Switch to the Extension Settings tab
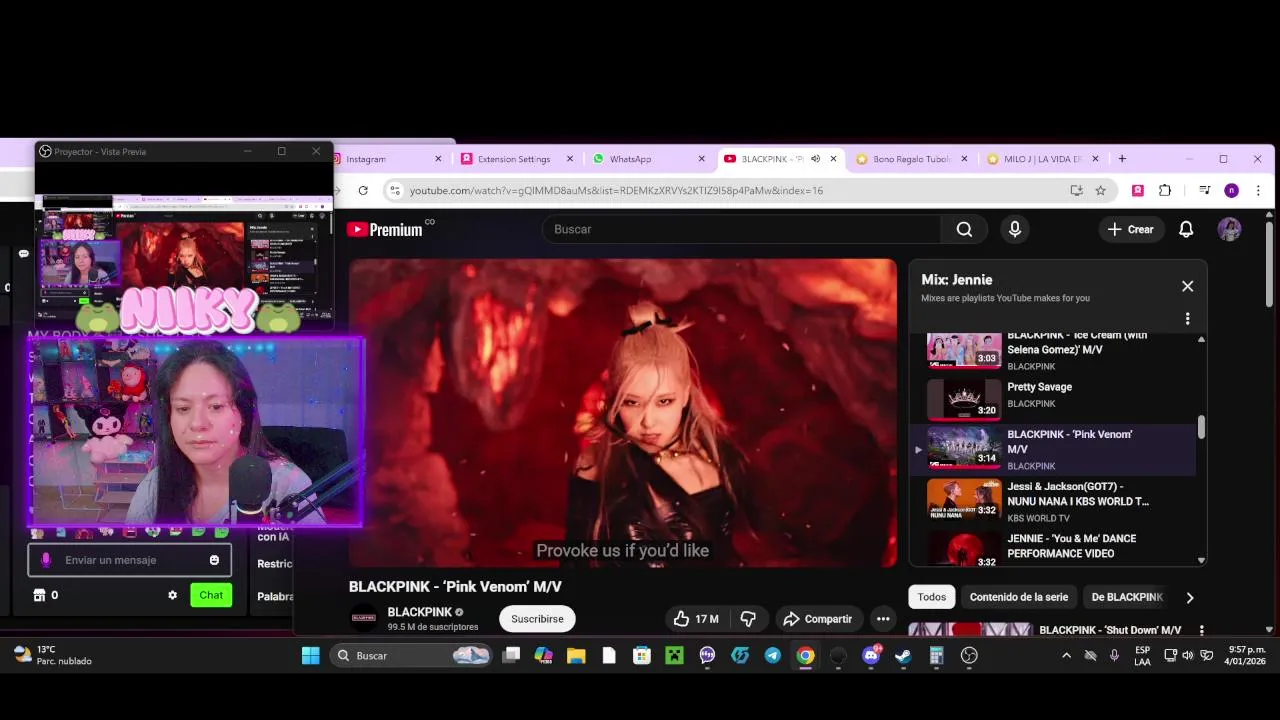This screenshot has height=720, width=1280. tap(517, 159)
